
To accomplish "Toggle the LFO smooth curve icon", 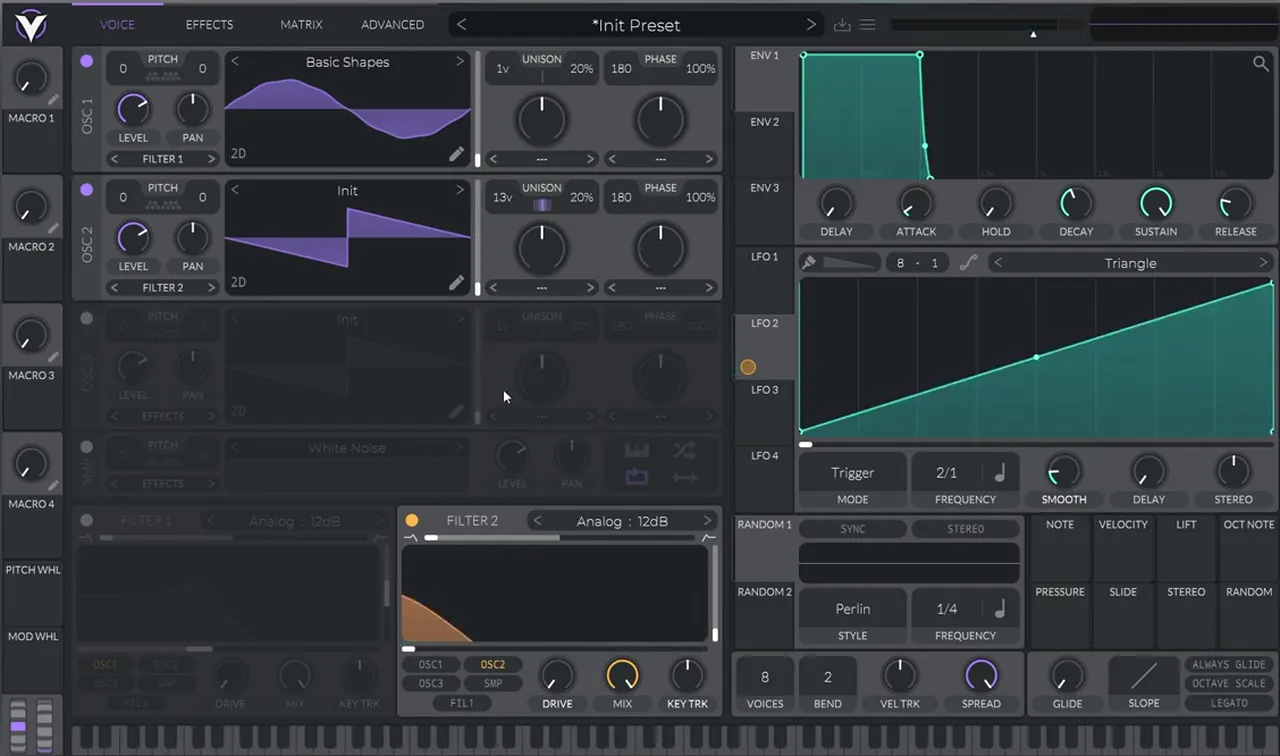I will tap(967, 263).
